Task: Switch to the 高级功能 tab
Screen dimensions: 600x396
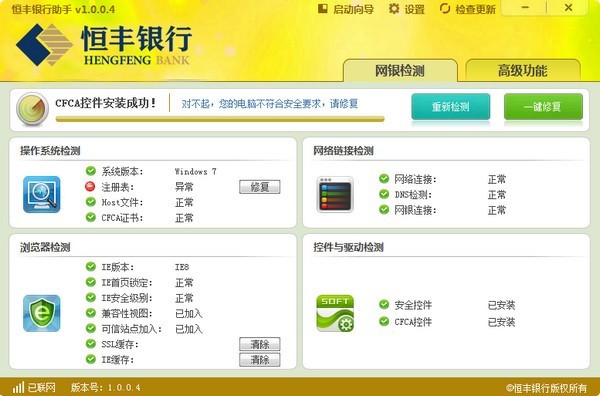Action: point(523,70)
